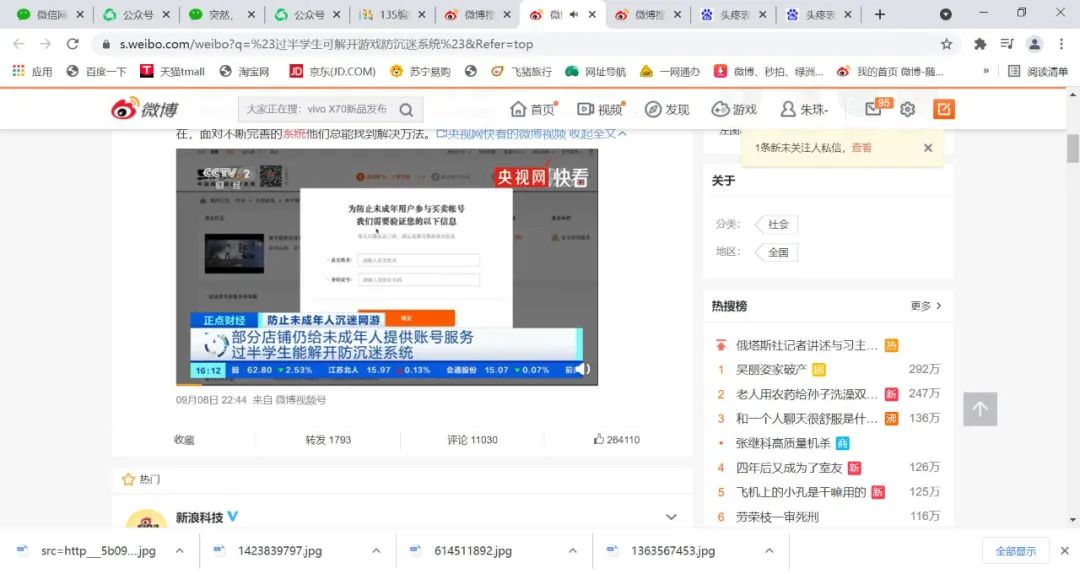Toggle video volume speaker icon
Screen dimensions: 1080x574
[583, 369]
